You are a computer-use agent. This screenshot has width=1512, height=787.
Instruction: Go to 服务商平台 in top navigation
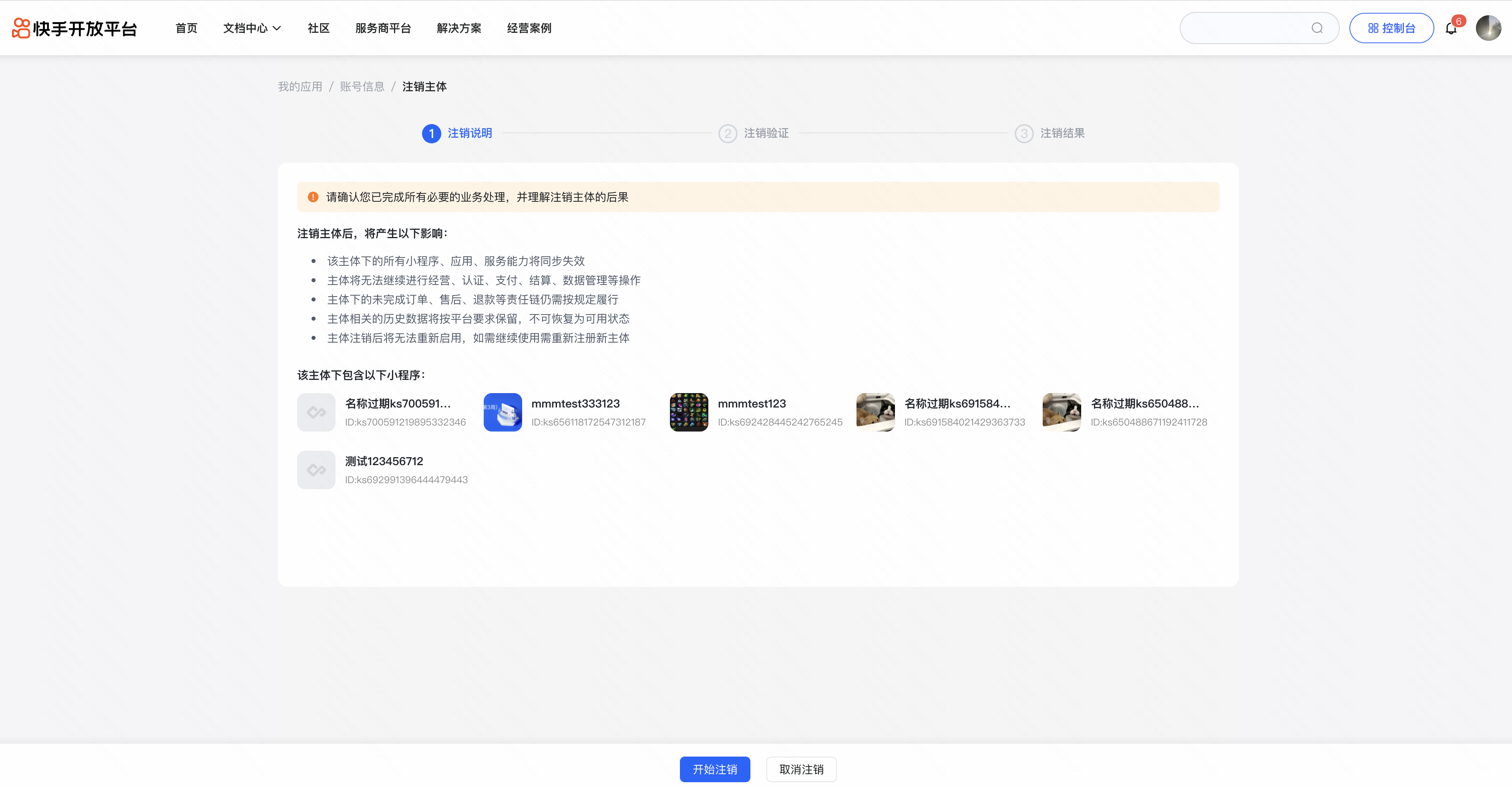pyautogui.click(x=383, y=28)
